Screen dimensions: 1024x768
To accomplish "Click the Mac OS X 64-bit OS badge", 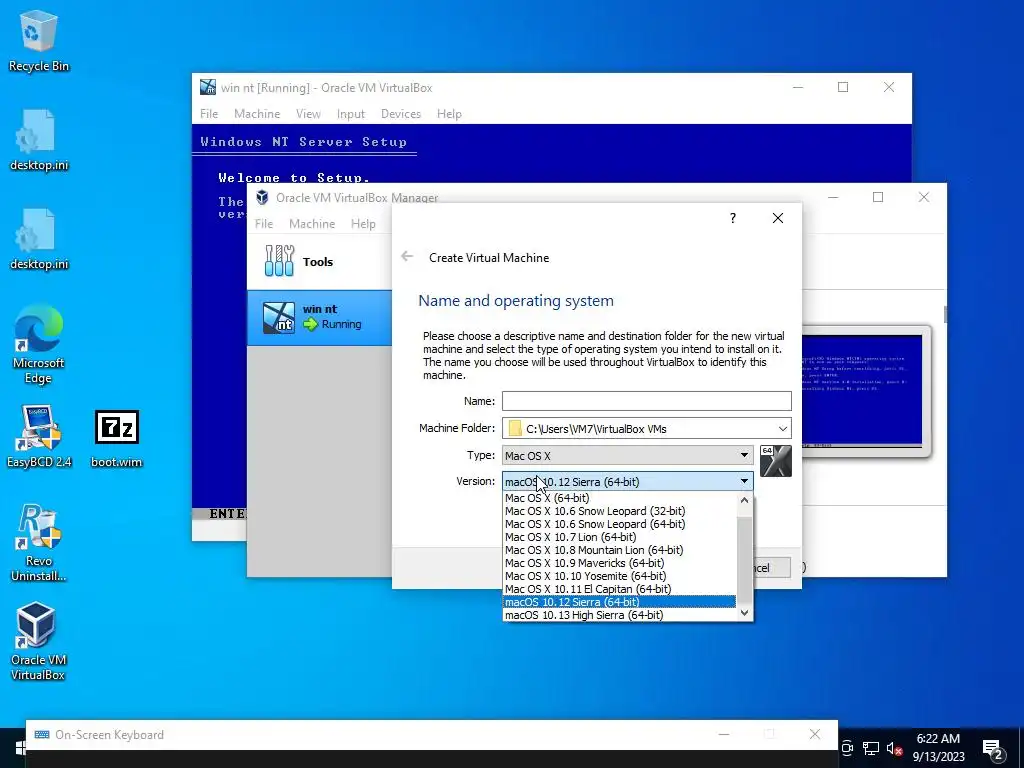I will [x=776, y=461].
